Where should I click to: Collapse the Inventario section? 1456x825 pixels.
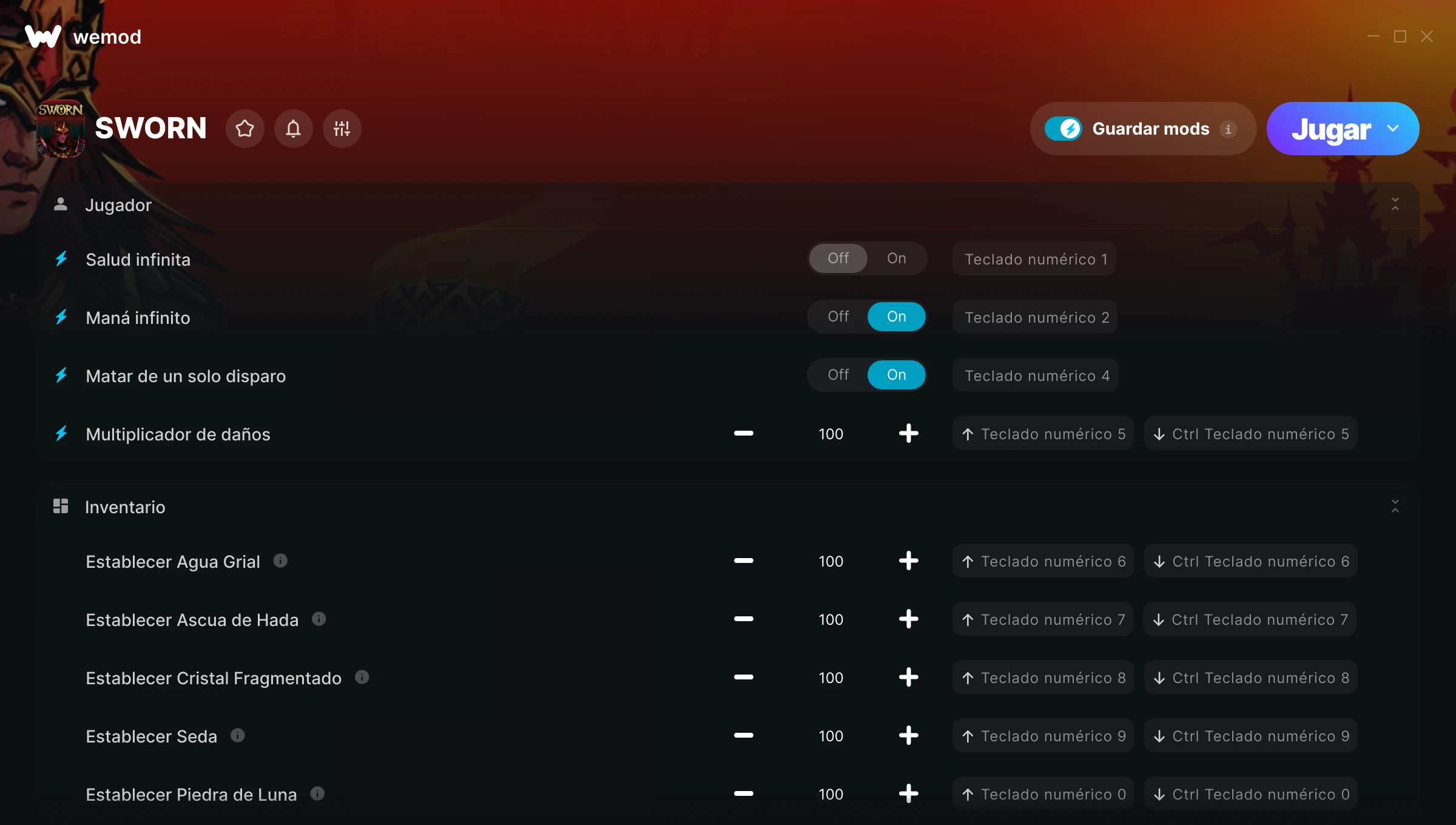[x=1395, y=507]
